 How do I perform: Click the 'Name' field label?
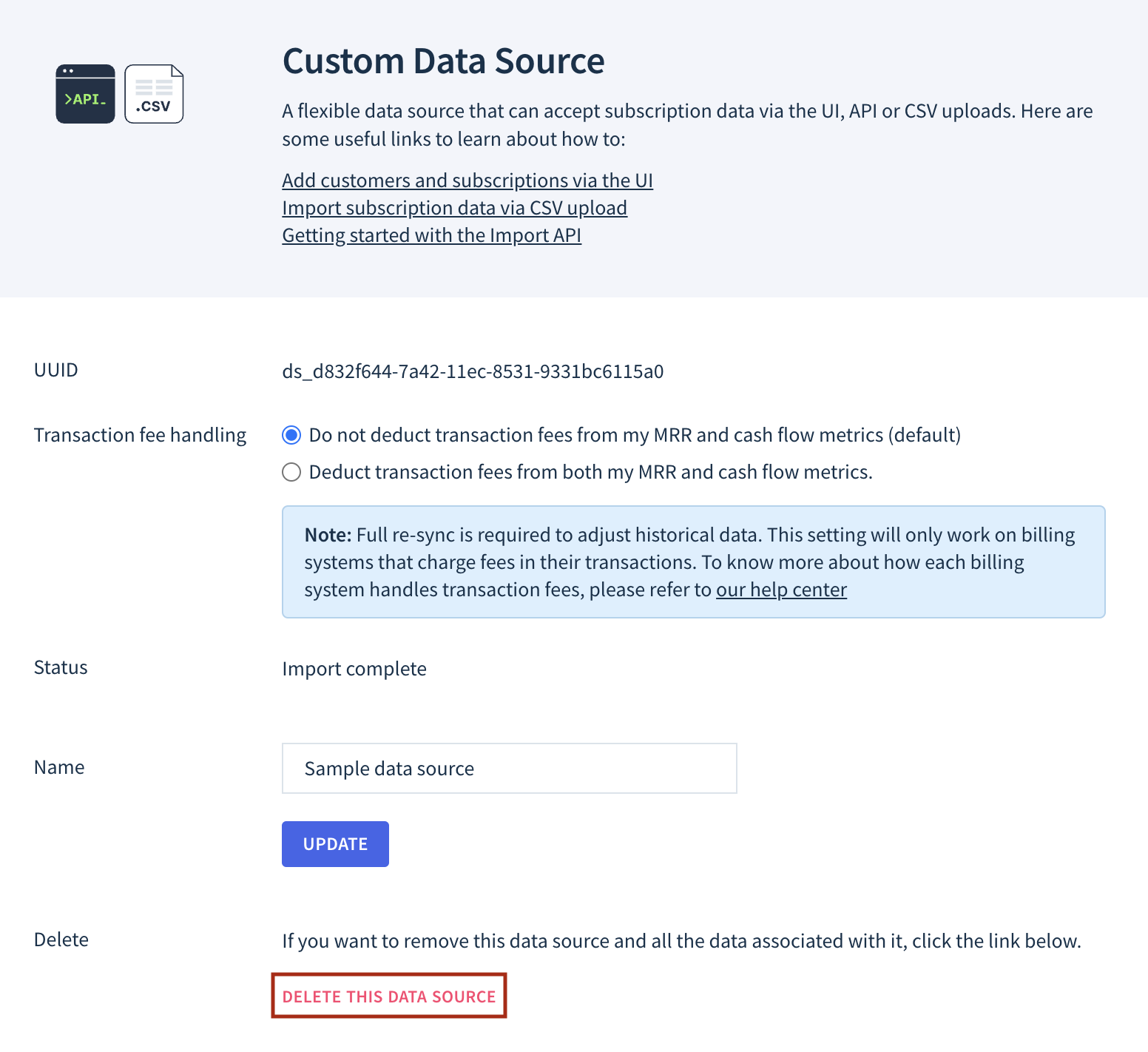[59, 767]
